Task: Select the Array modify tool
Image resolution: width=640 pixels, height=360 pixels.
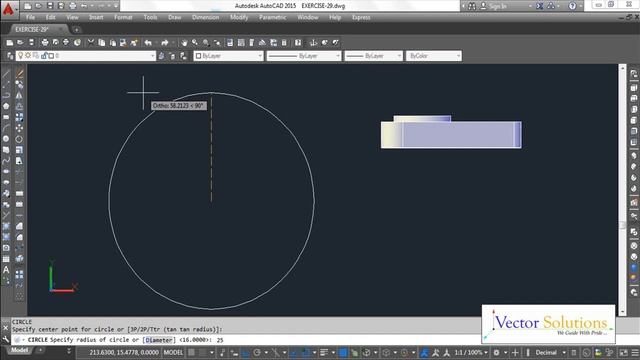Action: pyautogui.click(x=19, y=117)
